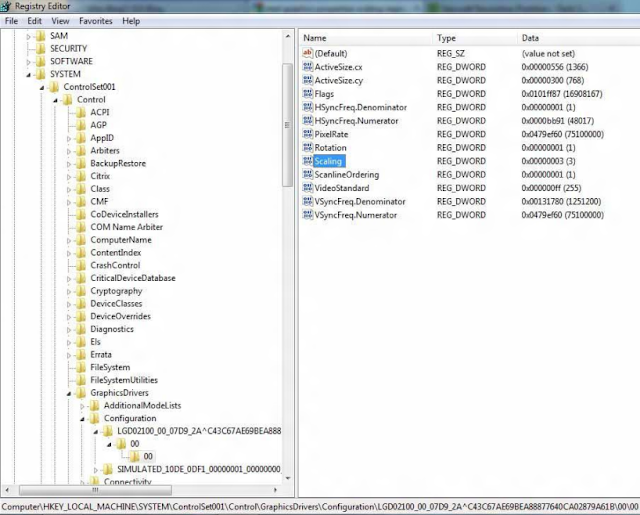Click the tree pane scroll up arrow
The width and height of the screenshot is (640, 515).
tap(287, 36)
